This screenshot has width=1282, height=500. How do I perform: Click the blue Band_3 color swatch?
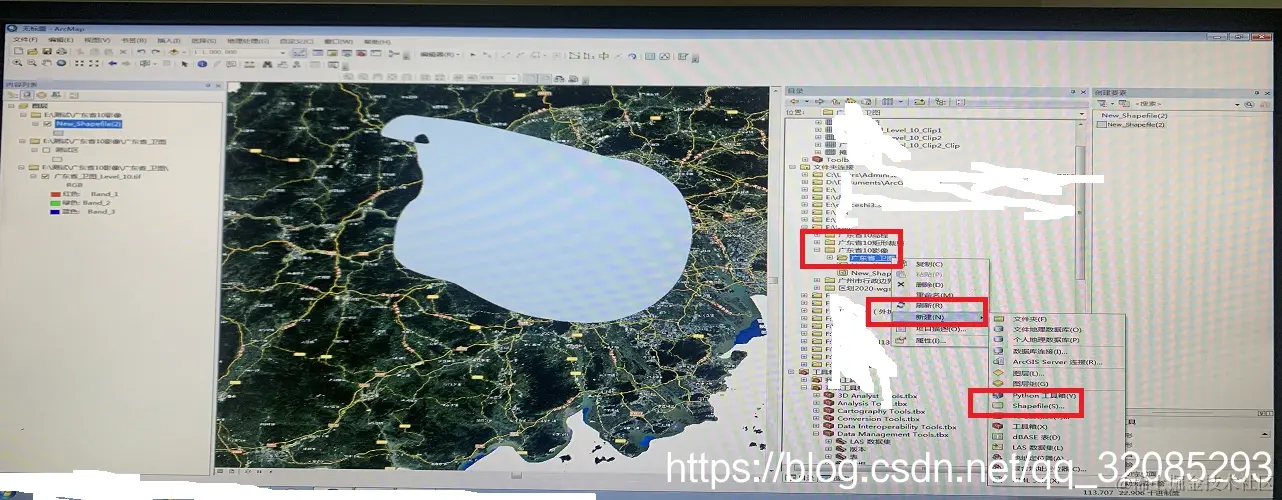pyautogui.click(x=55, y=212)
